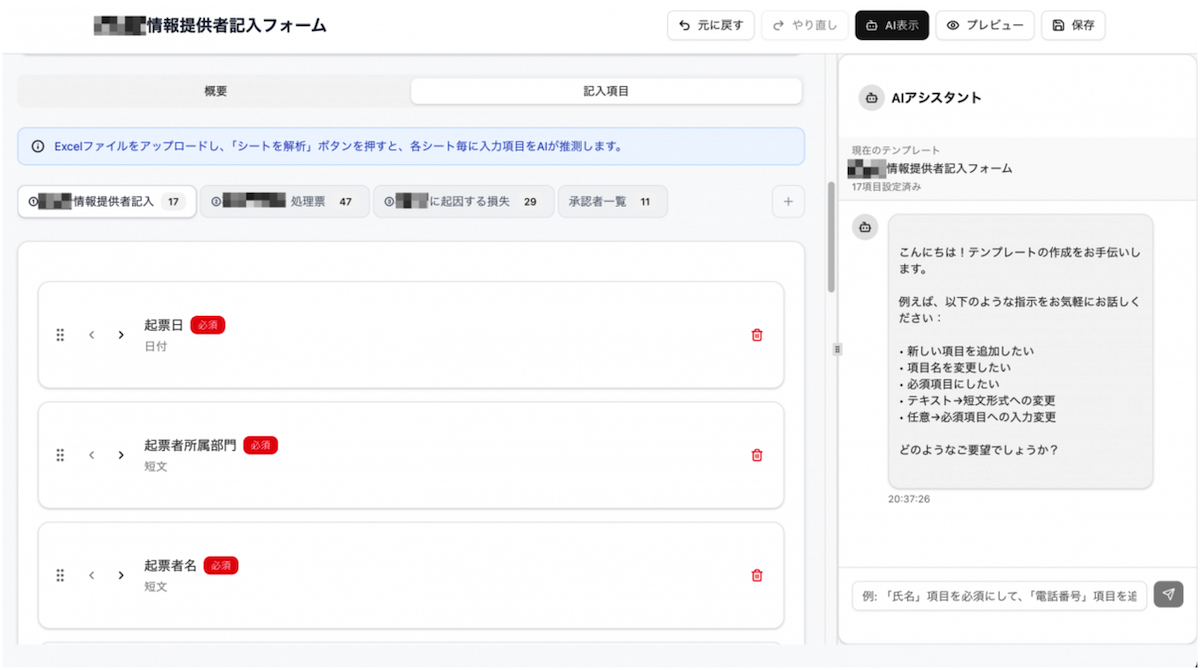Click the delete trash icon for 起票日
Screen dimensions: 1200x670
pyautogui.click(x=757, y=335)
